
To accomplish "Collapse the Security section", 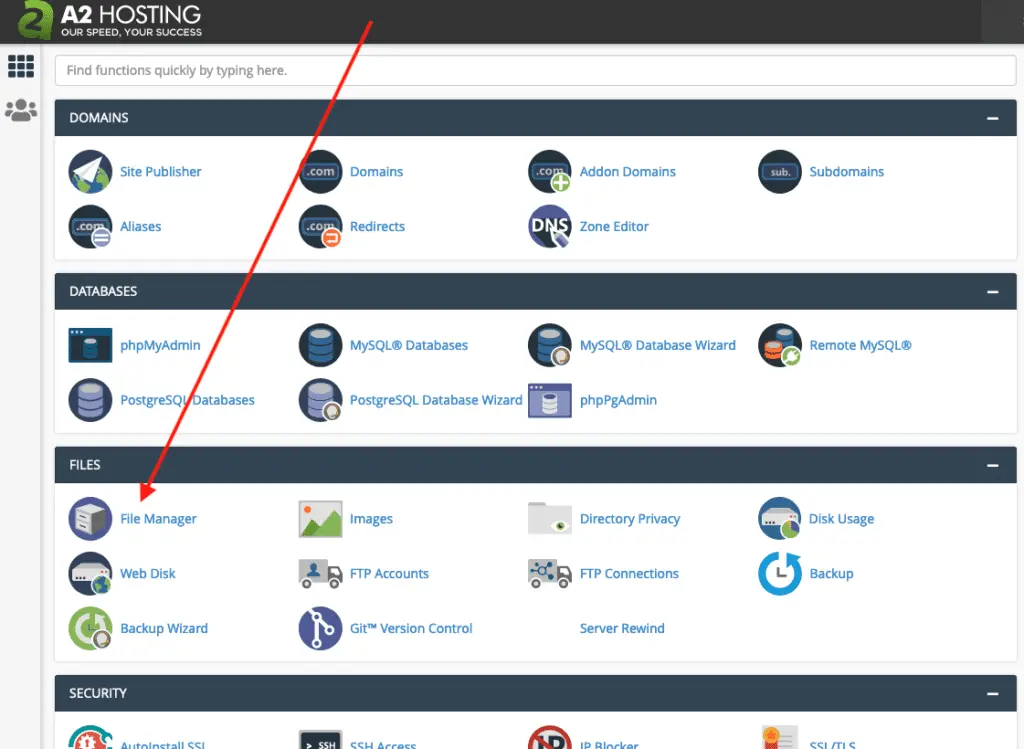I will click(x=992, y=693).
